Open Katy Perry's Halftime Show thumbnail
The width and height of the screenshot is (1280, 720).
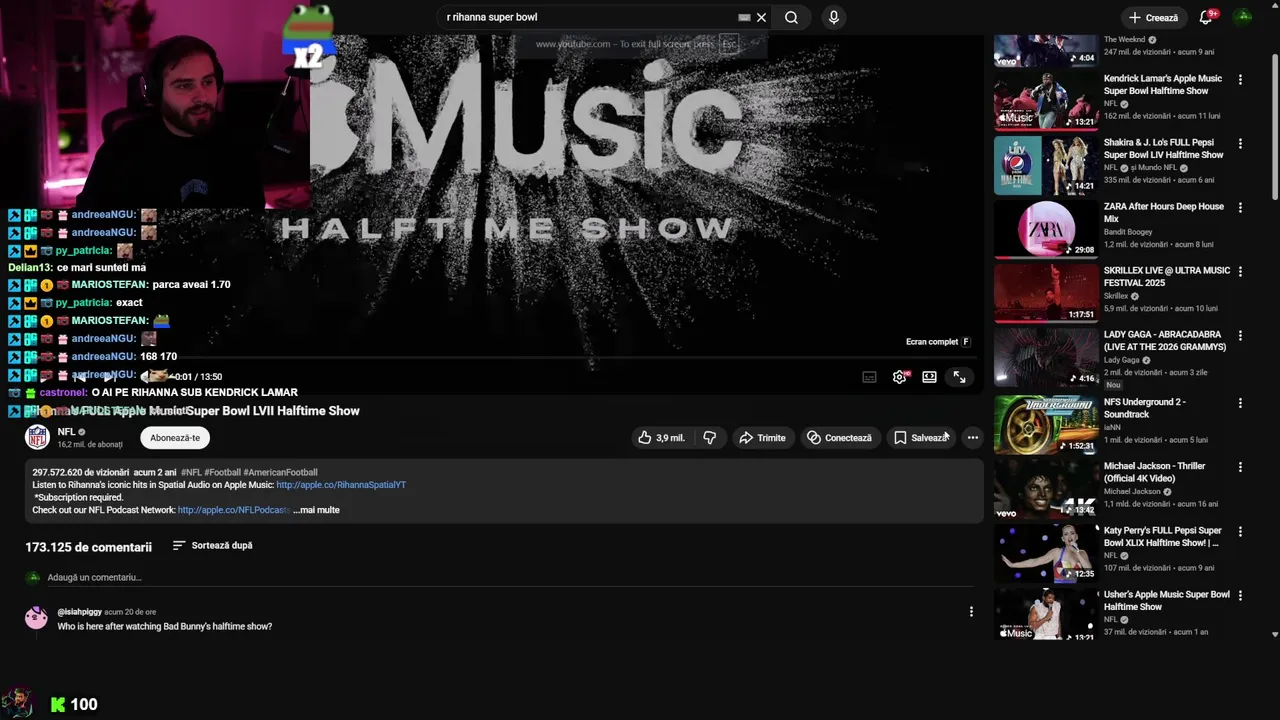[1045, 552]
